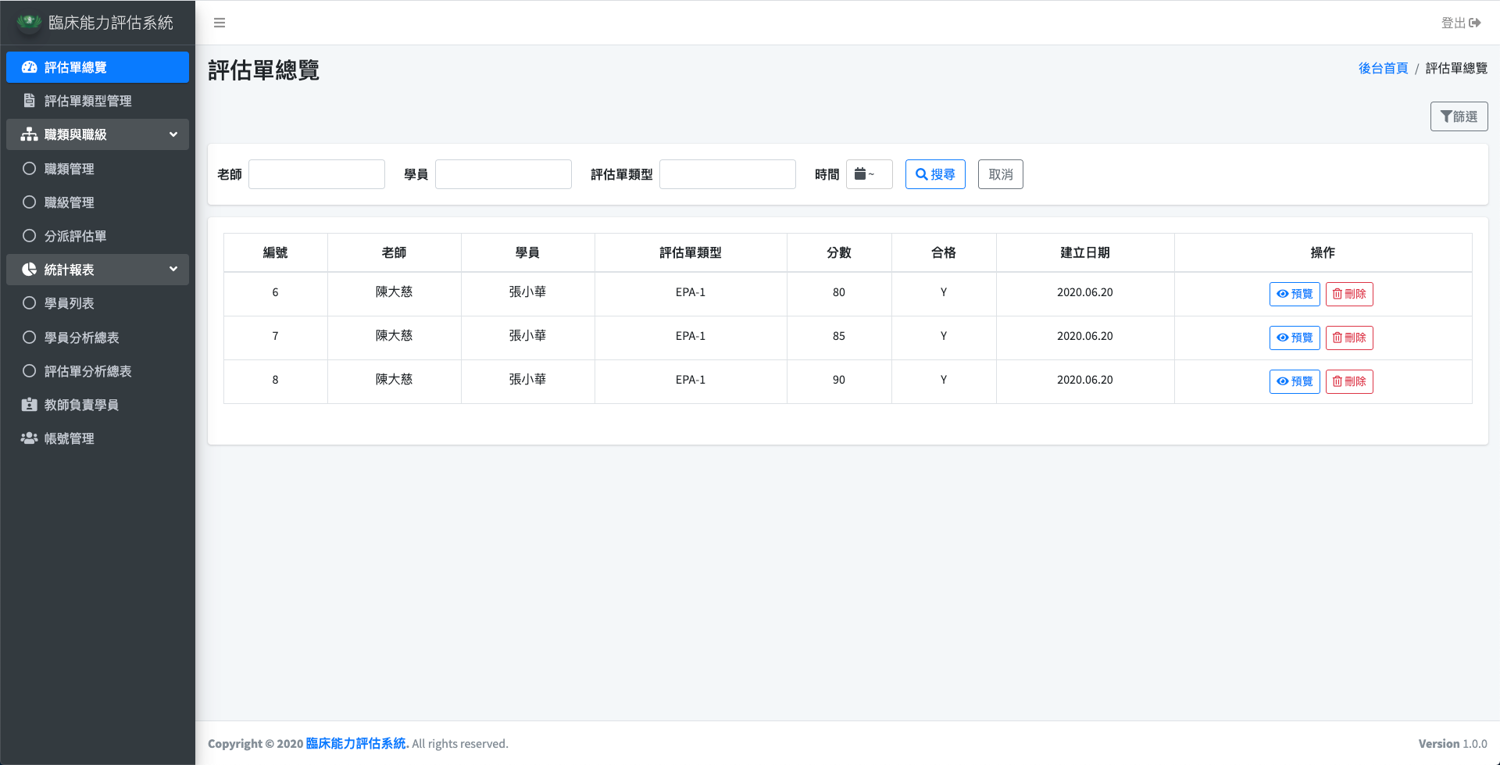Go to 職級管理 page

(97, 202)
